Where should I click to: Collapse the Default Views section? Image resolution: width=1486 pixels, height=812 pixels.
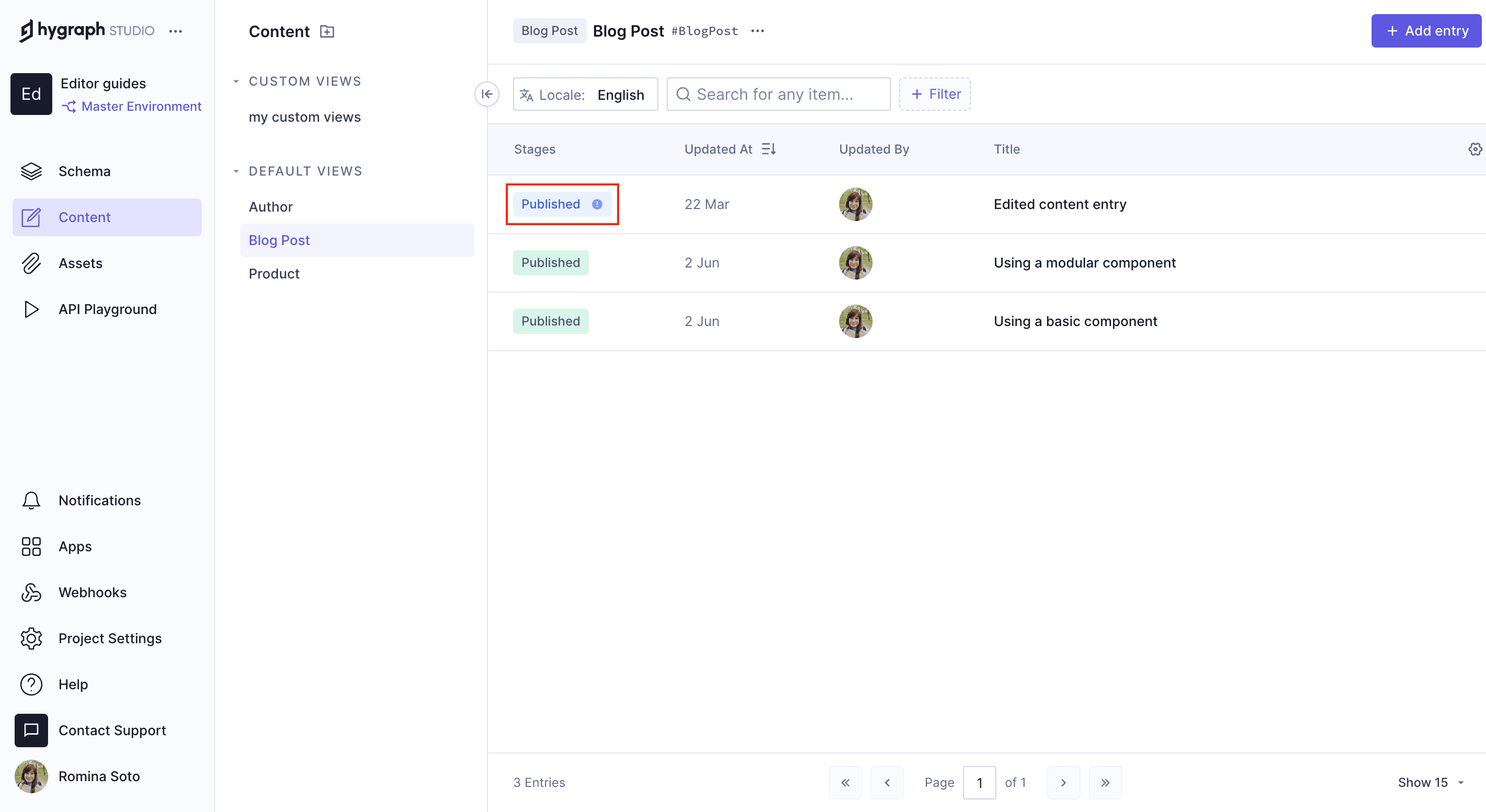click(x=236, y=171)
